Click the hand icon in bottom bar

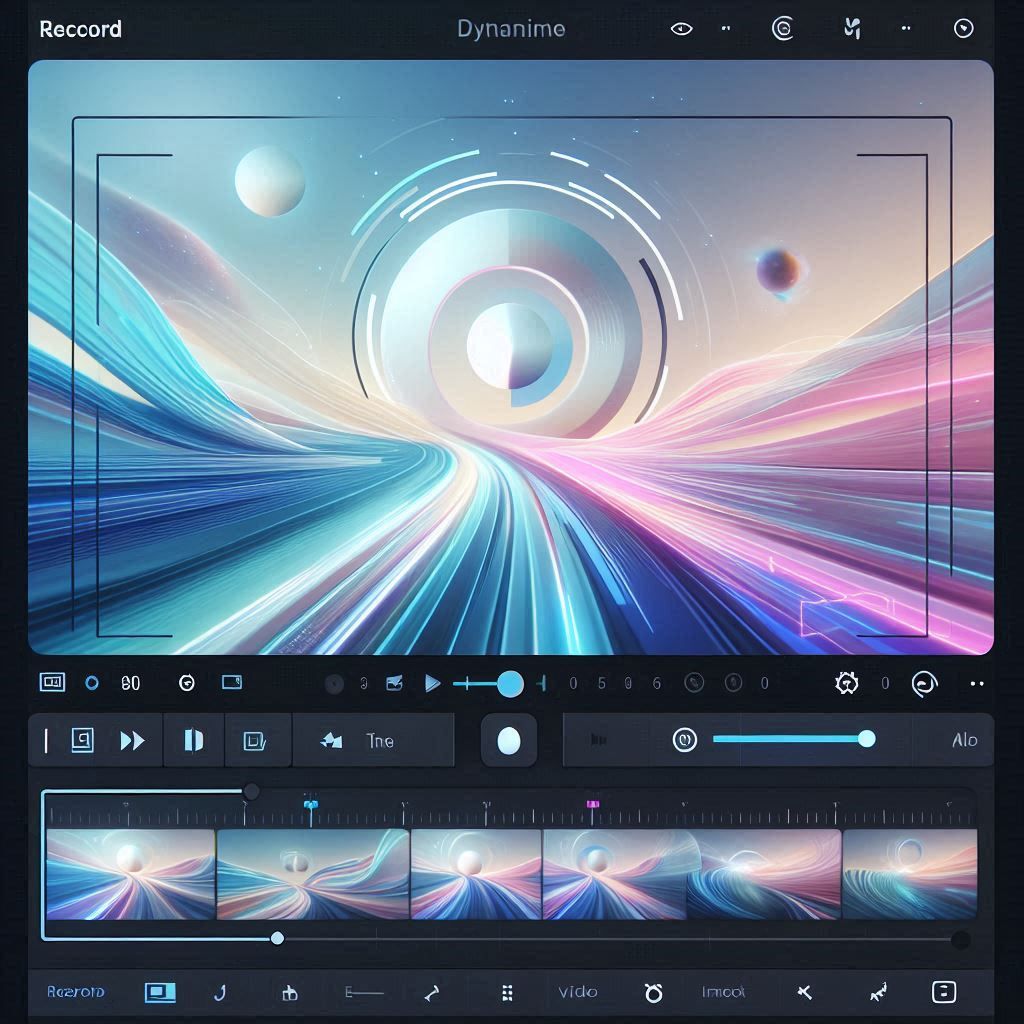pos(289,993)
